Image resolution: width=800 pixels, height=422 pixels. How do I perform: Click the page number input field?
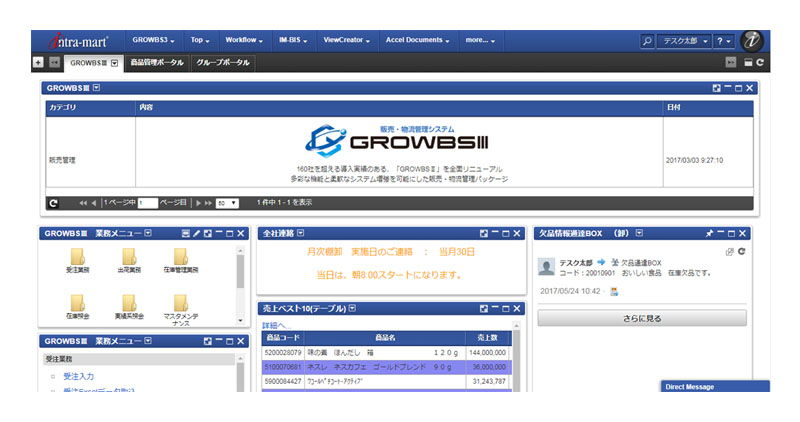(147, 203)
